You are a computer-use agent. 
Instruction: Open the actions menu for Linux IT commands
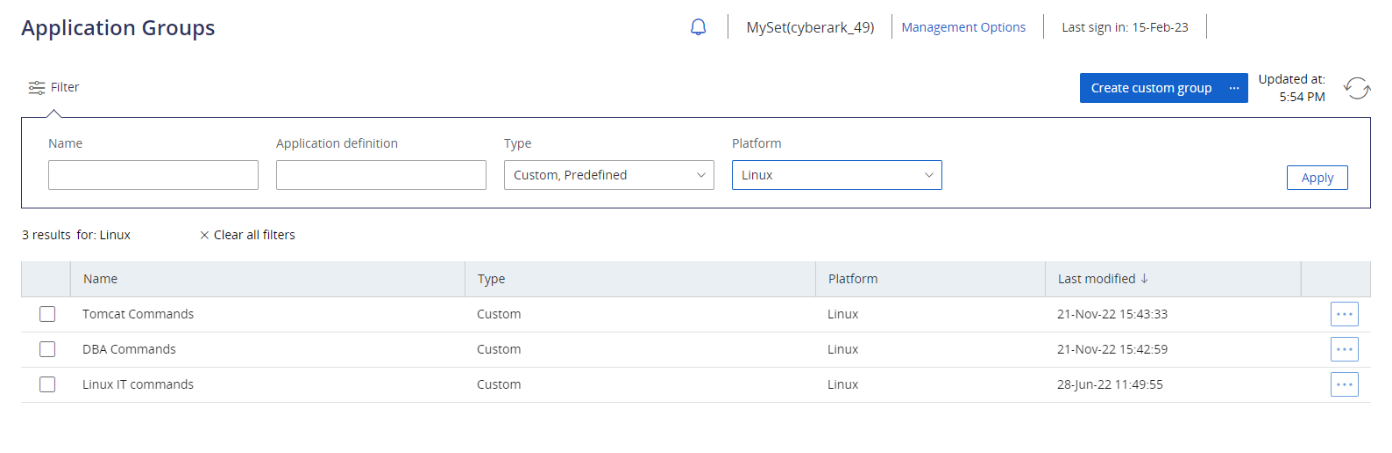tap(1344, 384)
